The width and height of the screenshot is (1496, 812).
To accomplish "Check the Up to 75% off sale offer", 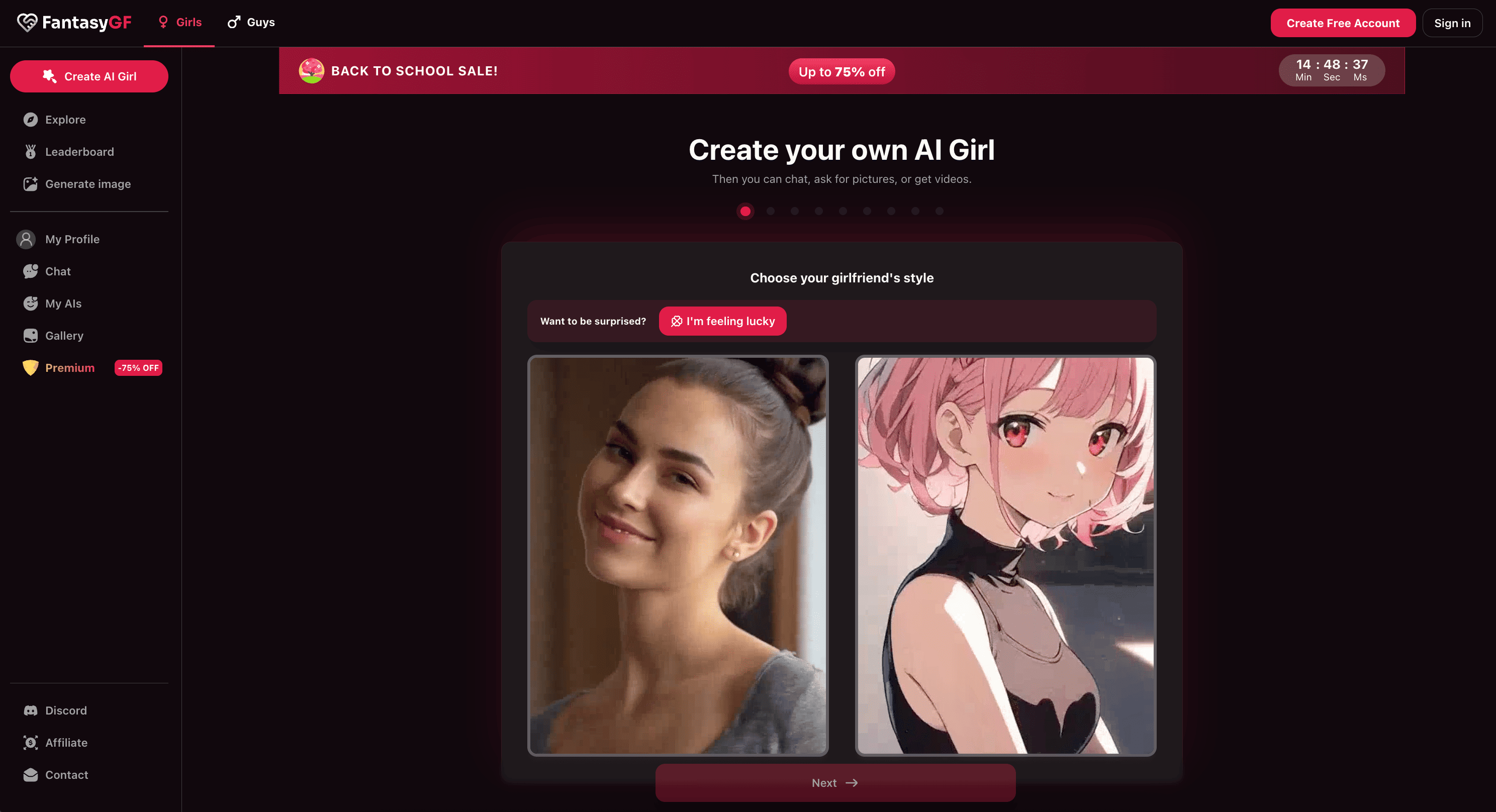I will (841, 71).
